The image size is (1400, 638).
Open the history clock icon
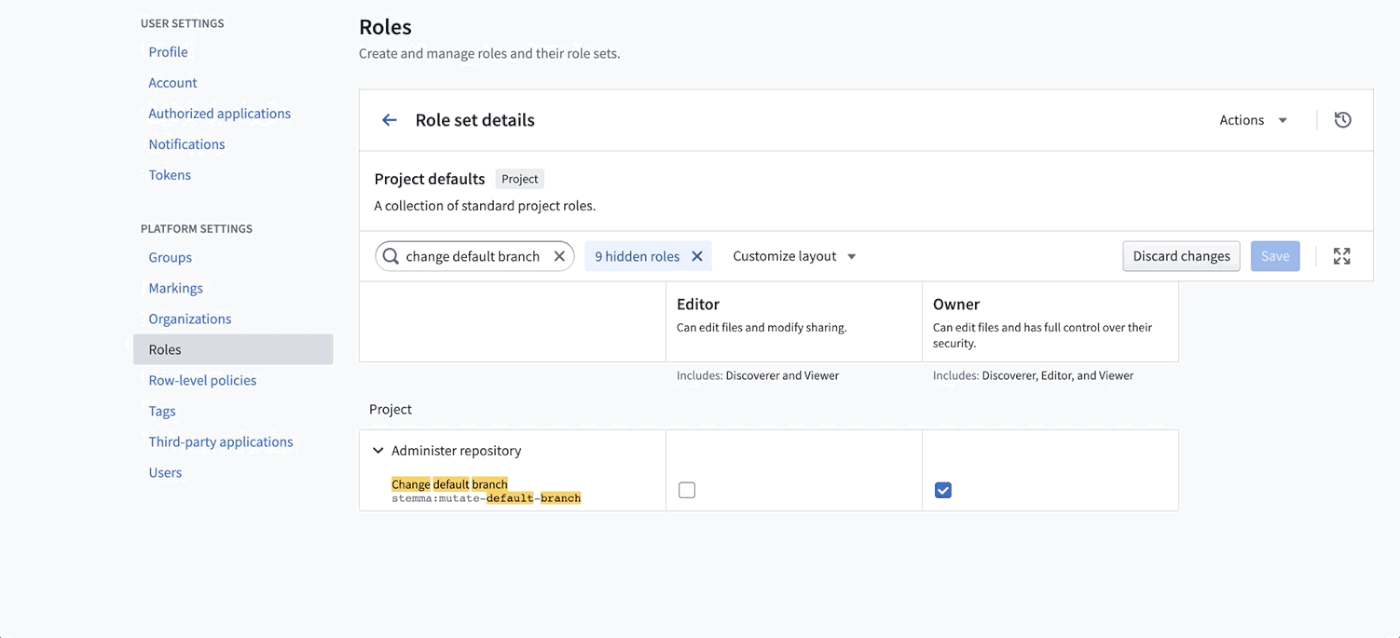coord(1343,120)
